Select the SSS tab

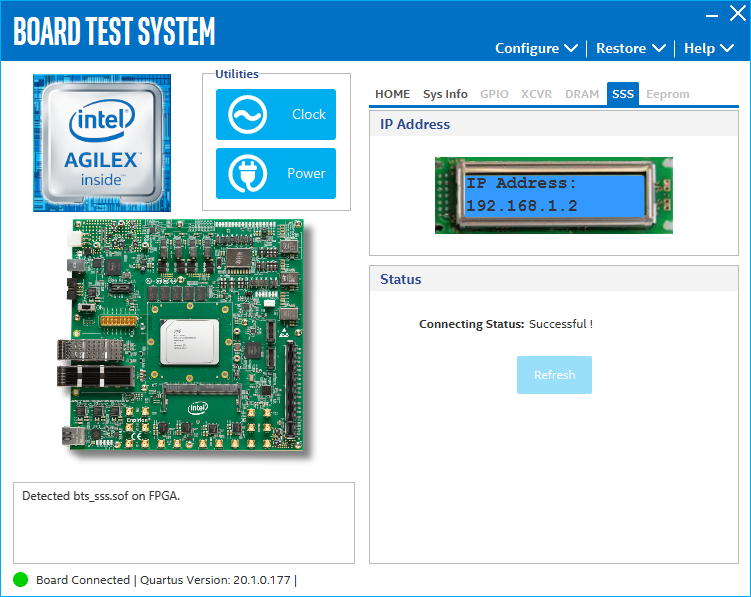623,94
